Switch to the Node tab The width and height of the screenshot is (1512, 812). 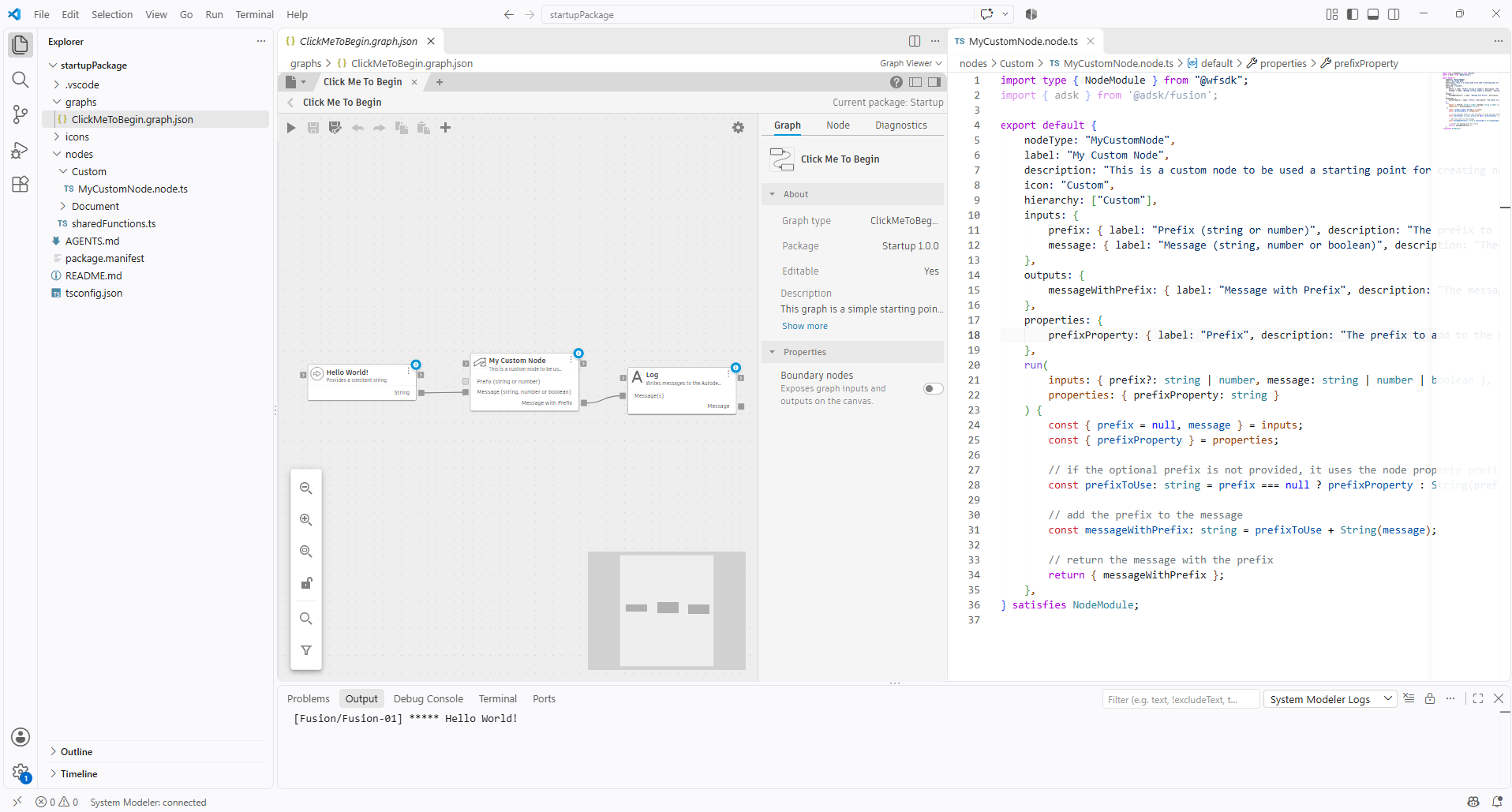tap(838, 125)
